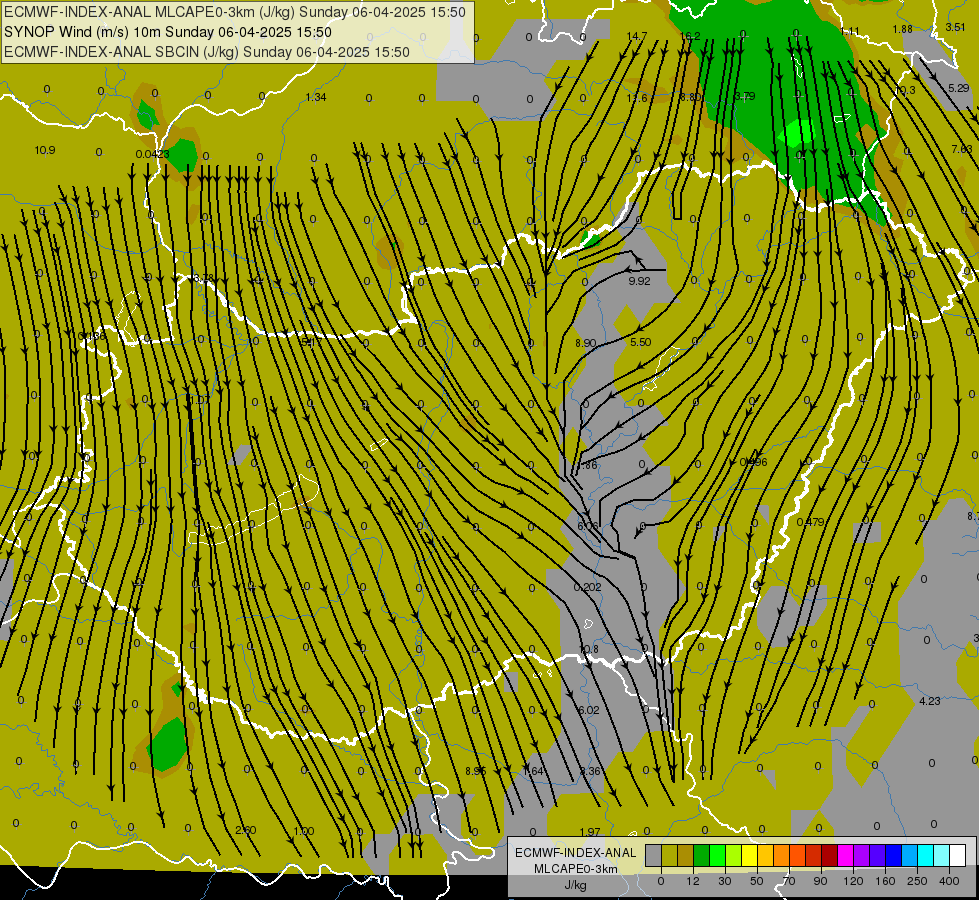Click map value 4.23
This screenshot has width=979, height=900.
pos(930,701)
